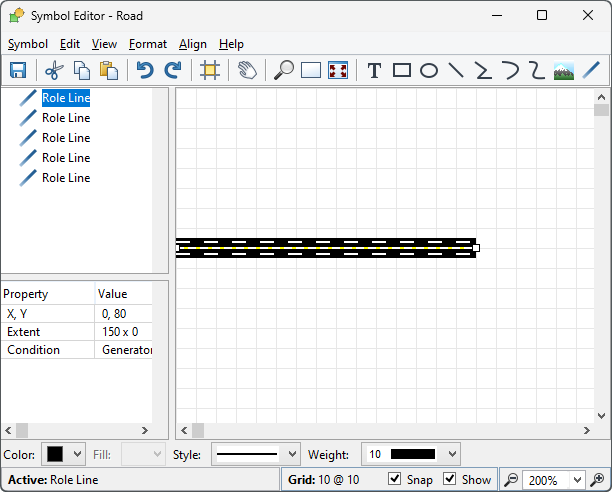Open the Help menu
Image resolution: width=612 pixels, height=492 pixels.
[x=231, y=44]
